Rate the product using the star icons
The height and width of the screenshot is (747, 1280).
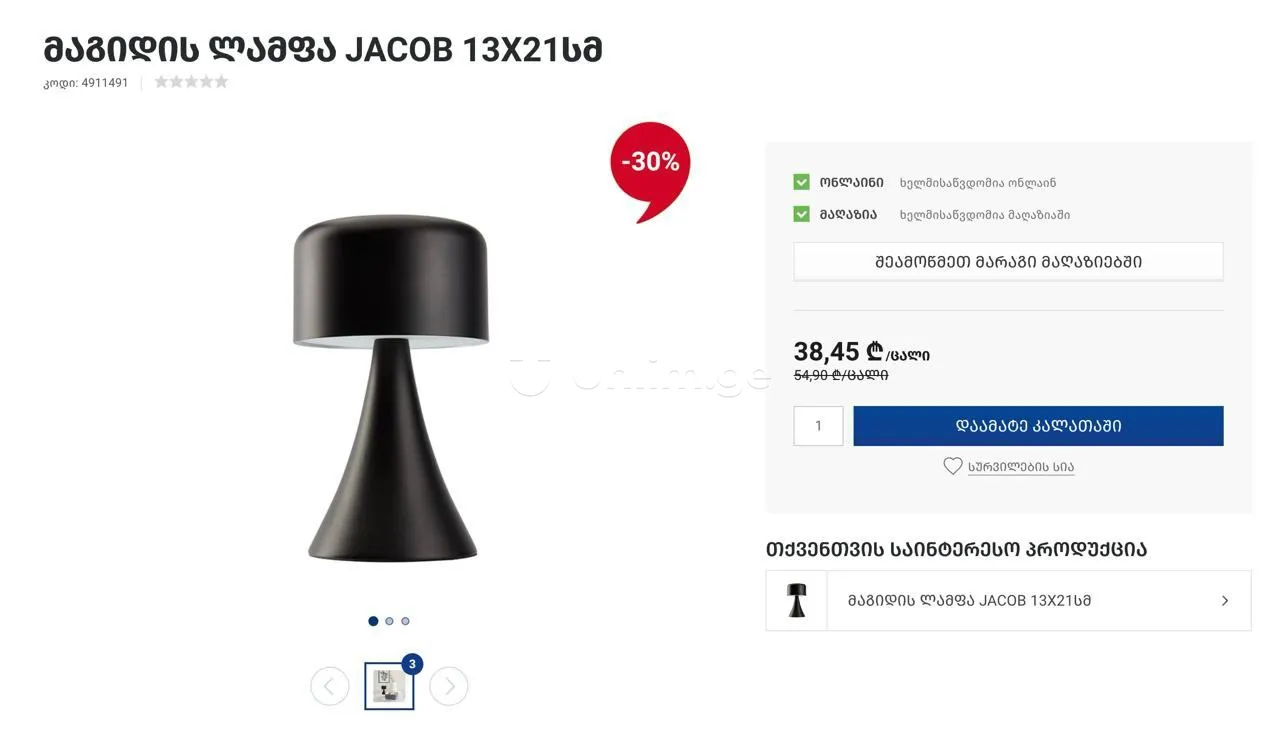click(x=191, y=82)
